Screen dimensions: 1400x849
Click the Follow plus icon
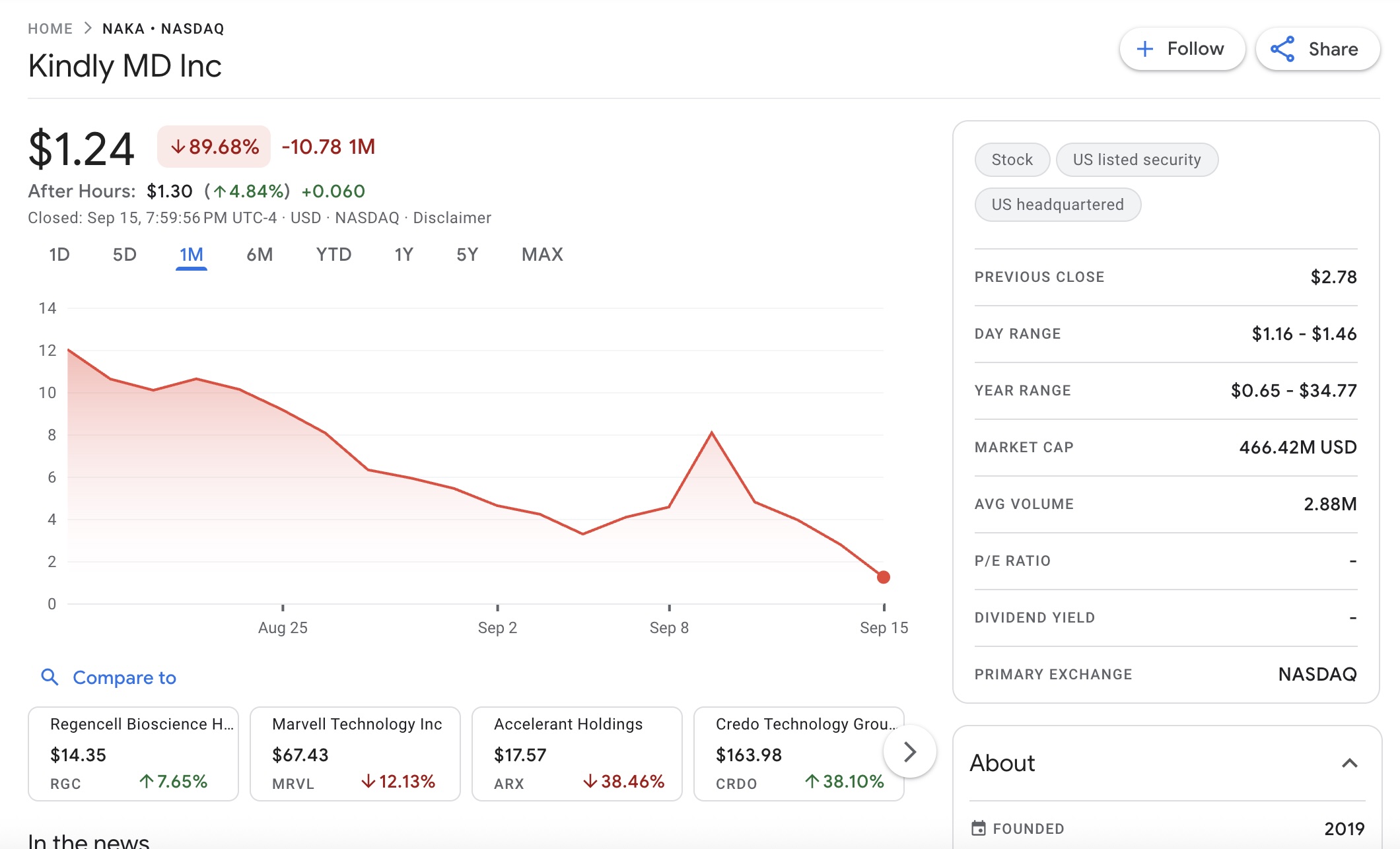click(1144, 49)
